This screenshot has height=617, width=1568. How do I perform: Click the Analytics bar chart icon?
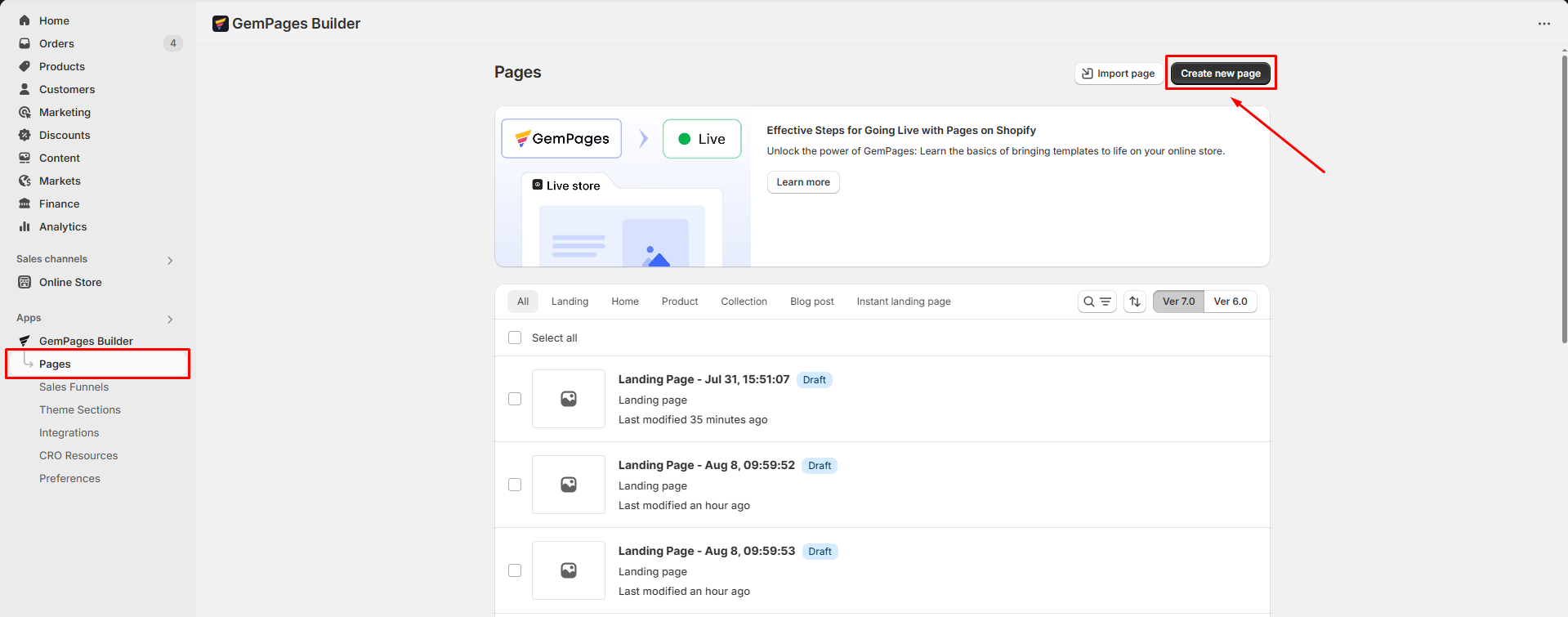25,226
